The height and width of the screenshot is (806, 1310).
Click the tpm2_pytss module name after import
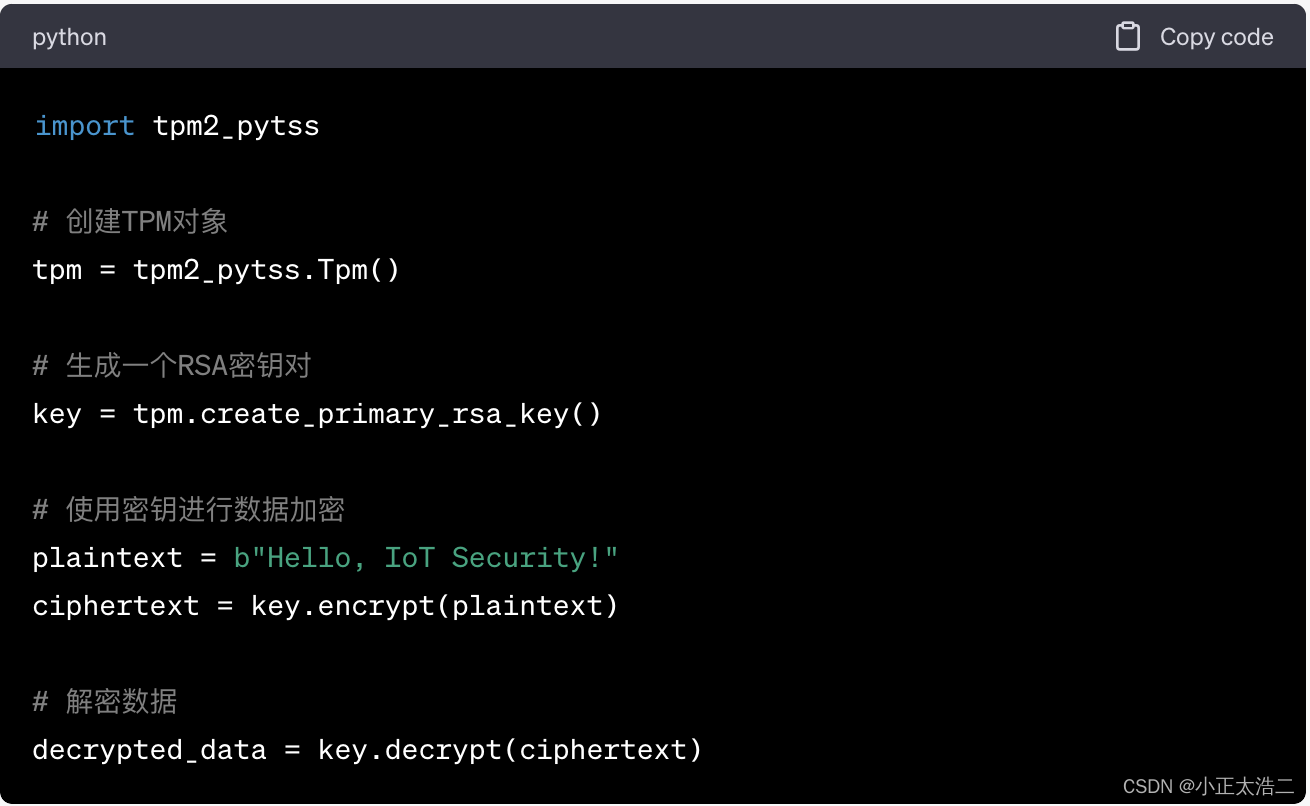tap(236, 126)
